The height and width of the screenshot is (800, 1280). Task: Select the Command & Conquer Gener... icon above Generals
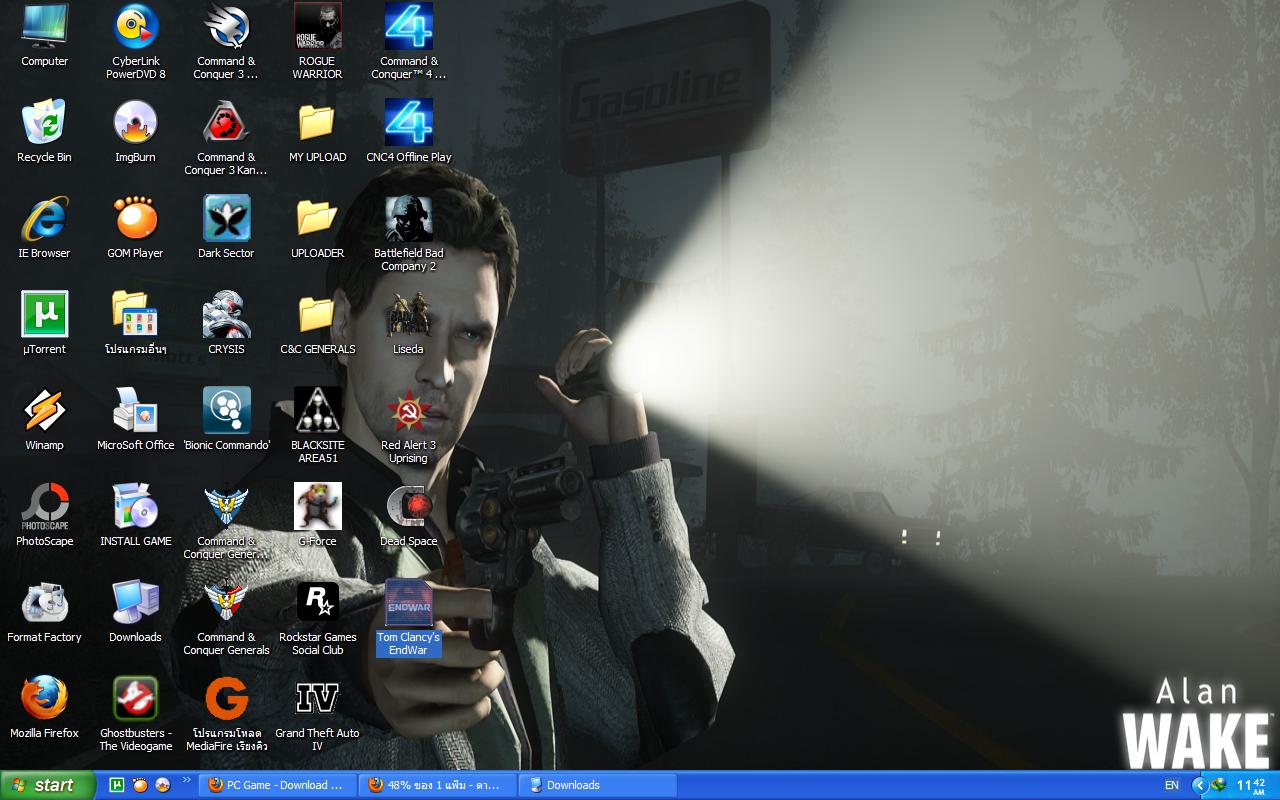click(226, 521)
